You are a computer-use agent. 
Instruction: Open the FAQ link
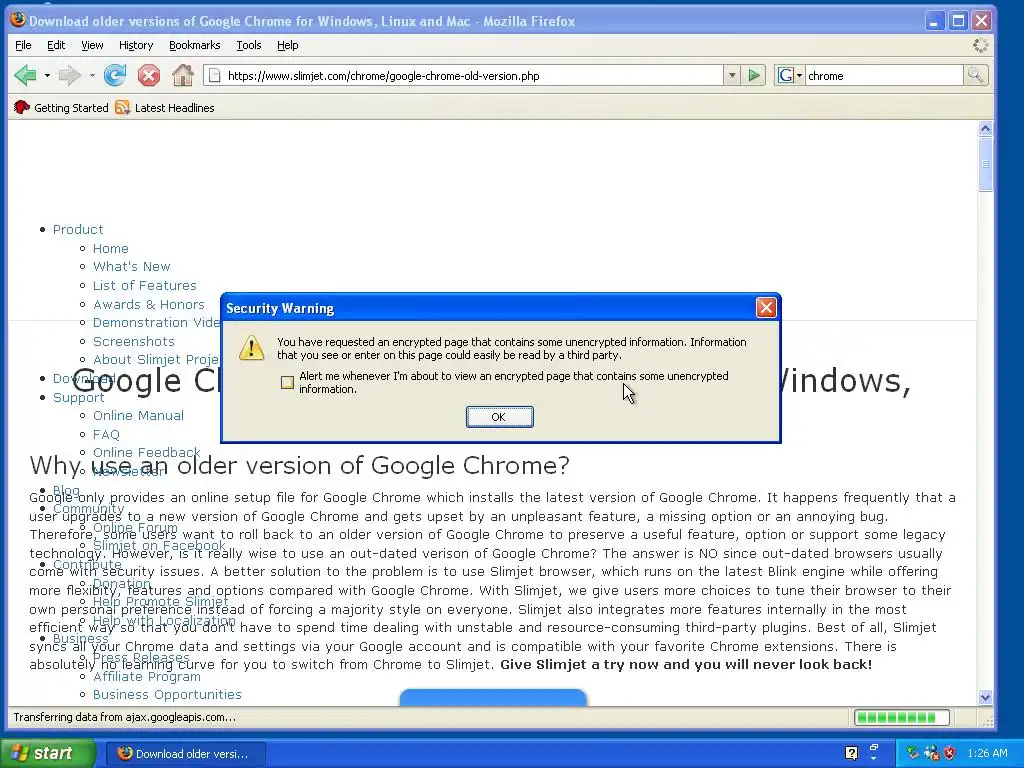pyautogui.click(x=106, y=434)
